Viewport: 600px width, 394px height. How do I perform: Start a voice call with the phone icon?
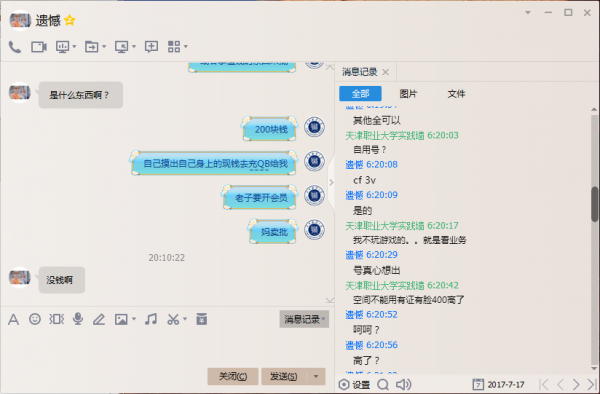[x=15, y=47]
